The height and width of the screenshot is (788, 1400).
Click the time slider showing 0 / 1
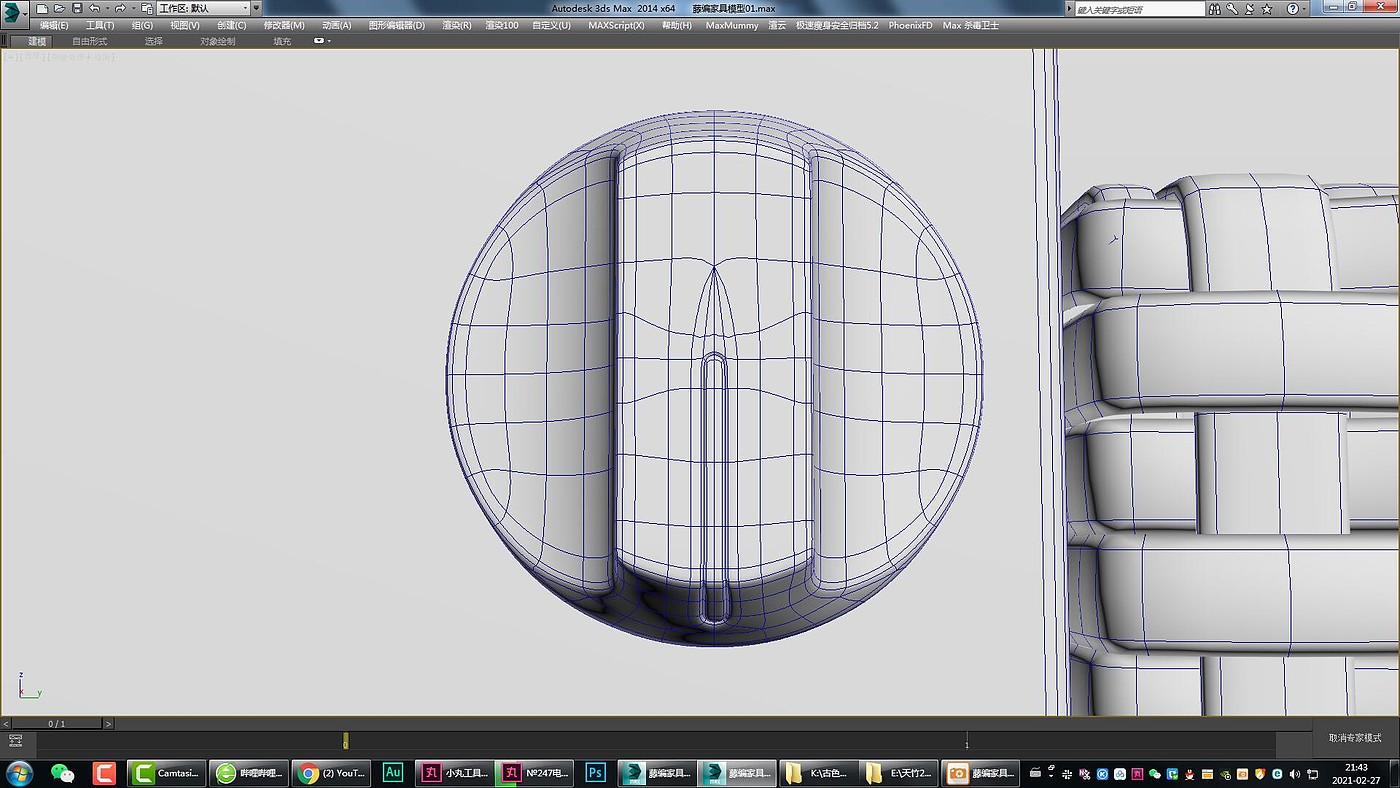[x=57, y=723]
